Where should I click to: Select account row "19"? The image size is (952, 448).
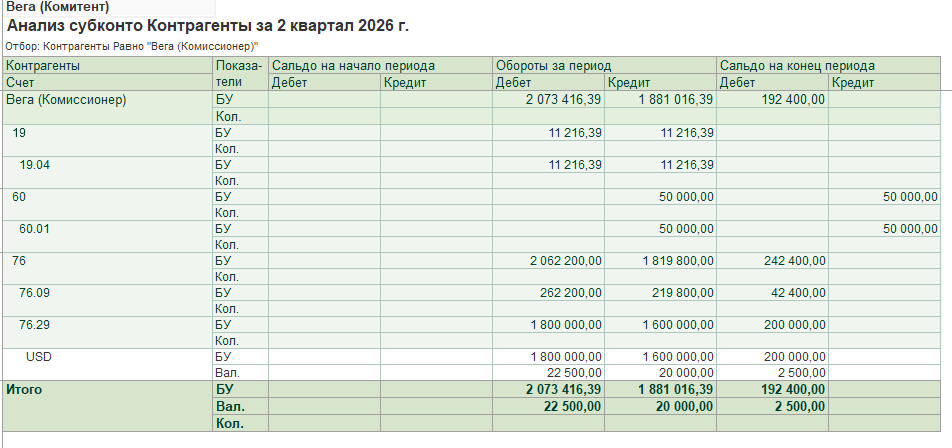click(19, 132)
